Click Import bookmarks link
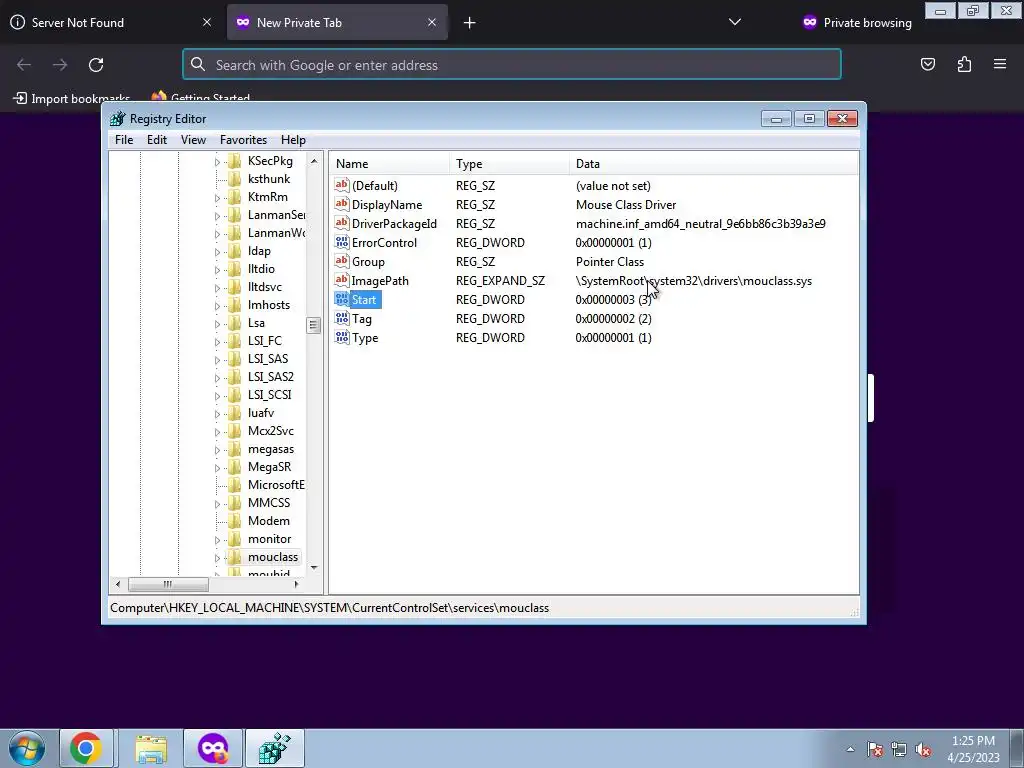Viewport: 1024px width, 768px height. click(72, 98)
